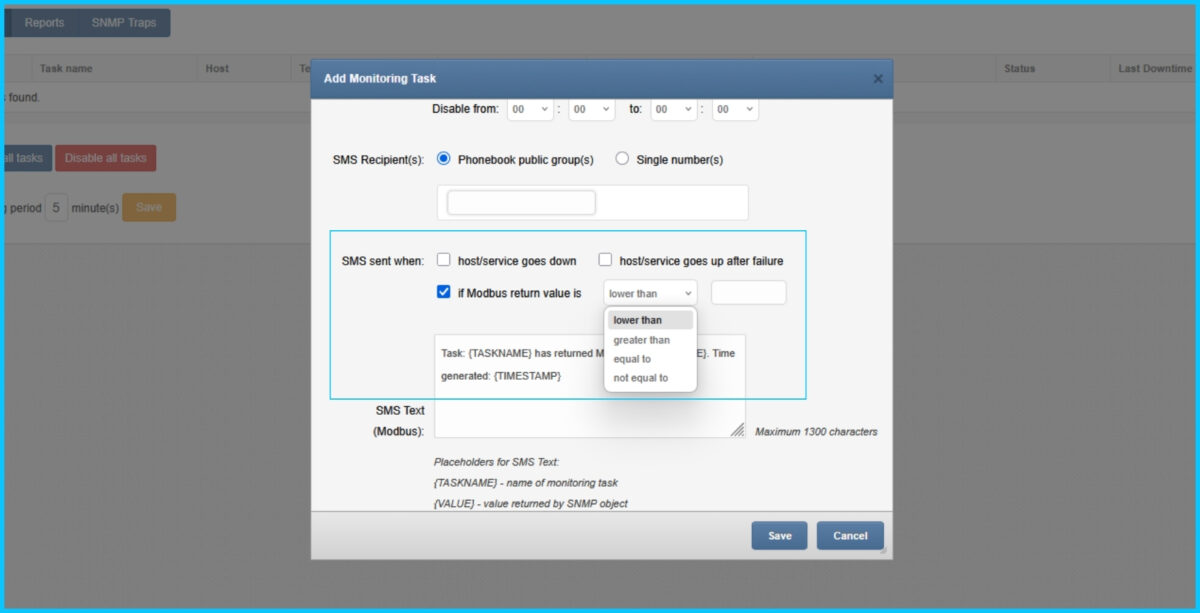The width and height of the screenshot is (1200, 613).
Task: Choose Single number(s) radio option
Action: (622, 158)
